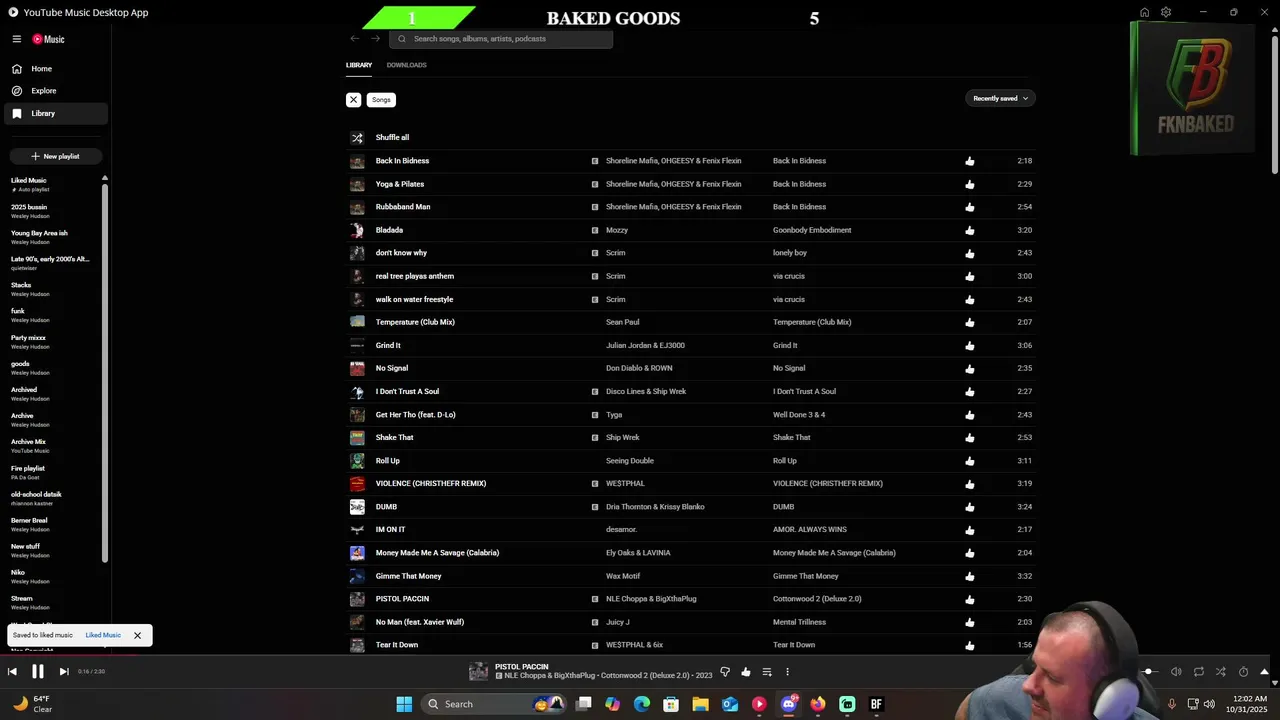Click Shuffle all

(392, 138)
